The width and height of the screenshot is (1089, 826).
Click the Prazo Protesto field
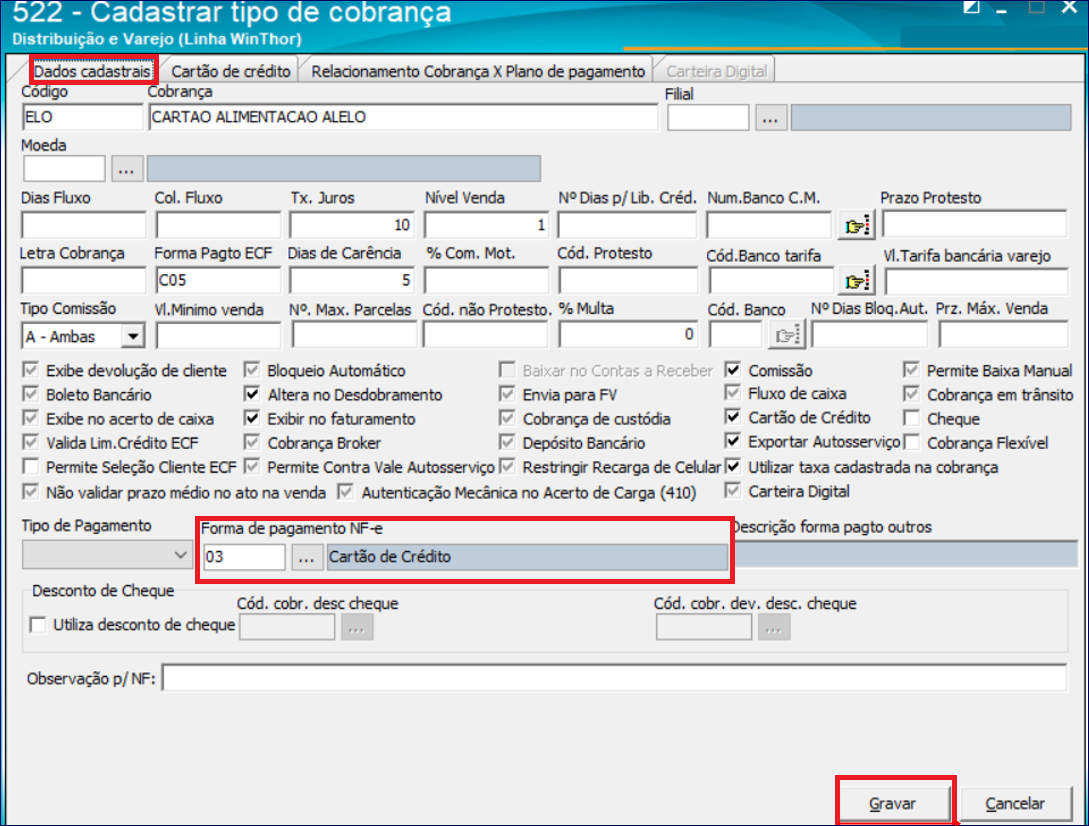[974, 225]
